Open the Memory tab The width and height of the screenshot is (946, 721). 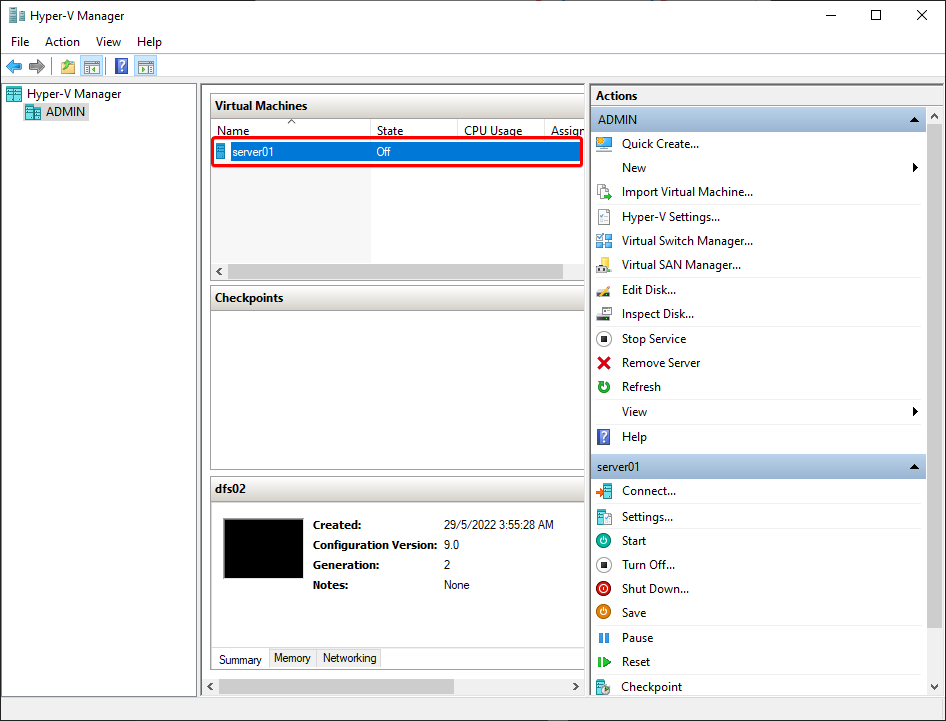pyautogui.click(x=292, y=658)
